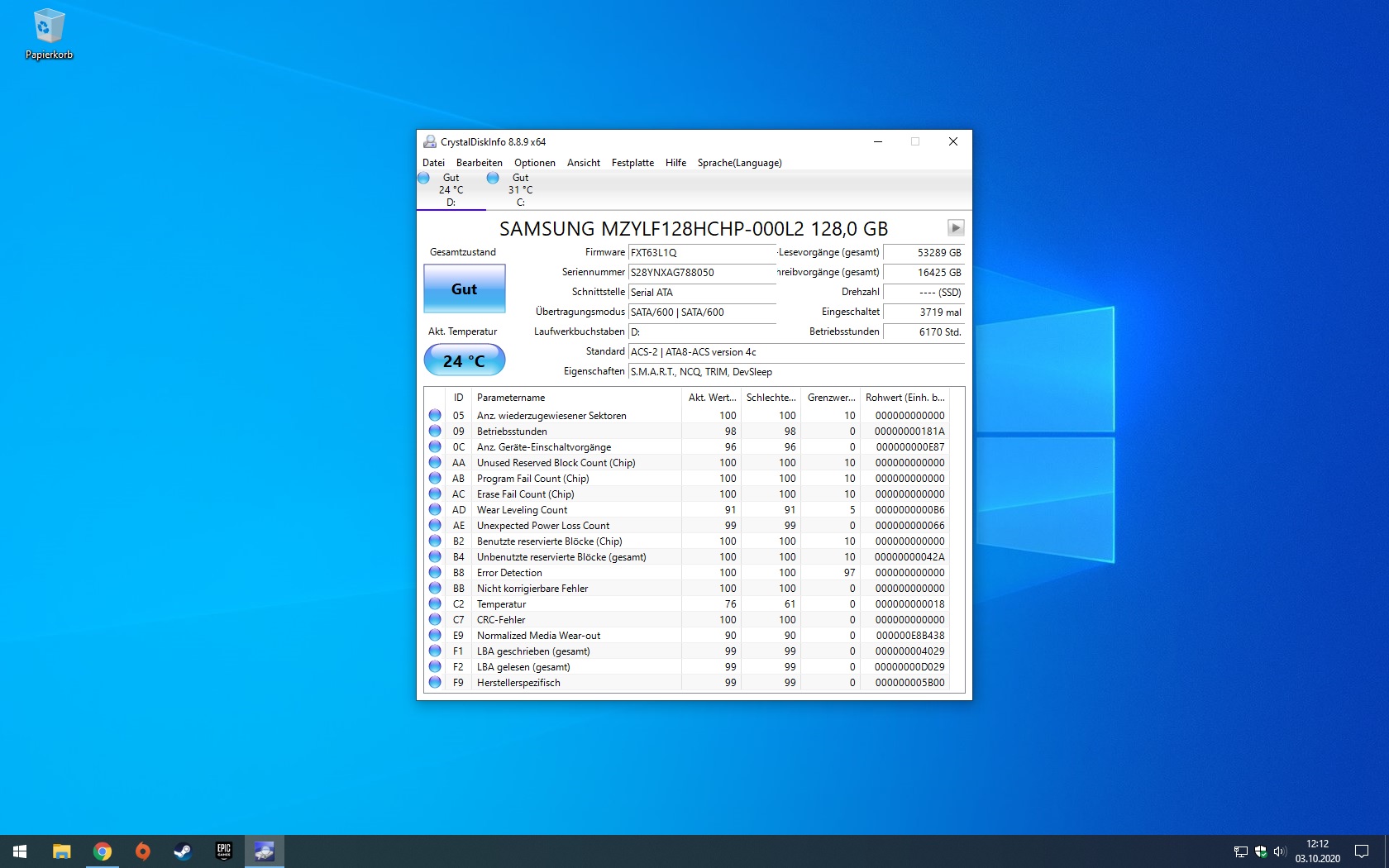
Task: Expand the Ansicht menu
Action: click(583, 163)
